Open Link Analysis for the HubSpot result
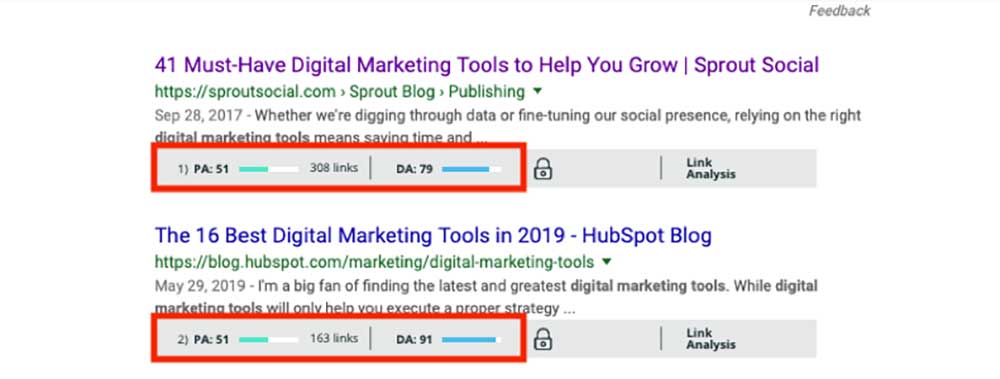This screenshot has width=1000, height=379. pos(710,339)
